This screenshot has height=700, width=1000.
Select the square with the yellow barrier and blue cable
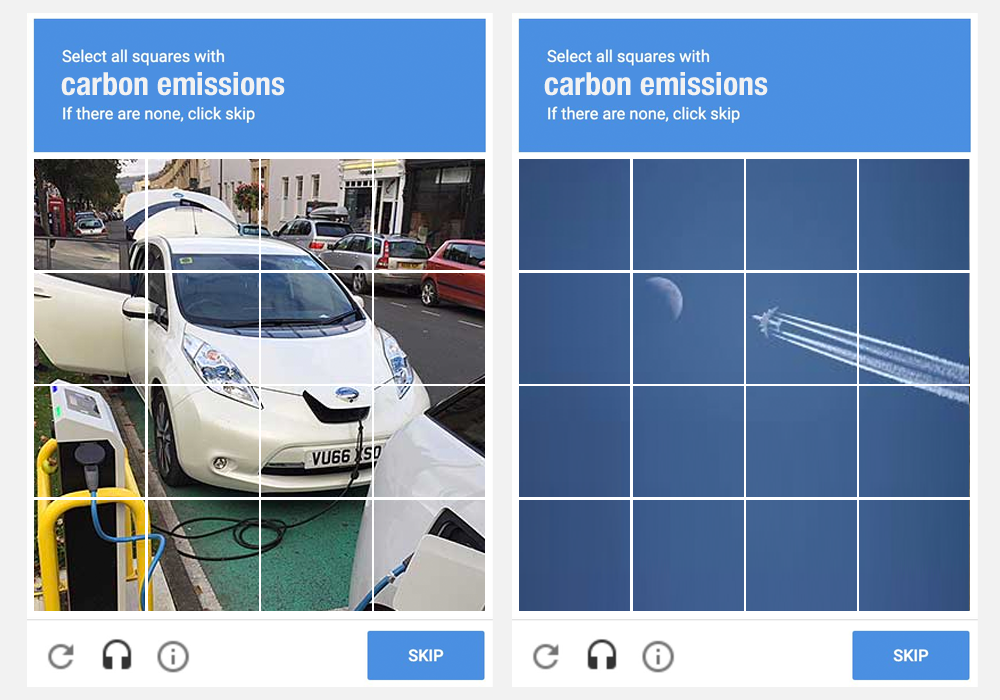click(x=90, y=555)
